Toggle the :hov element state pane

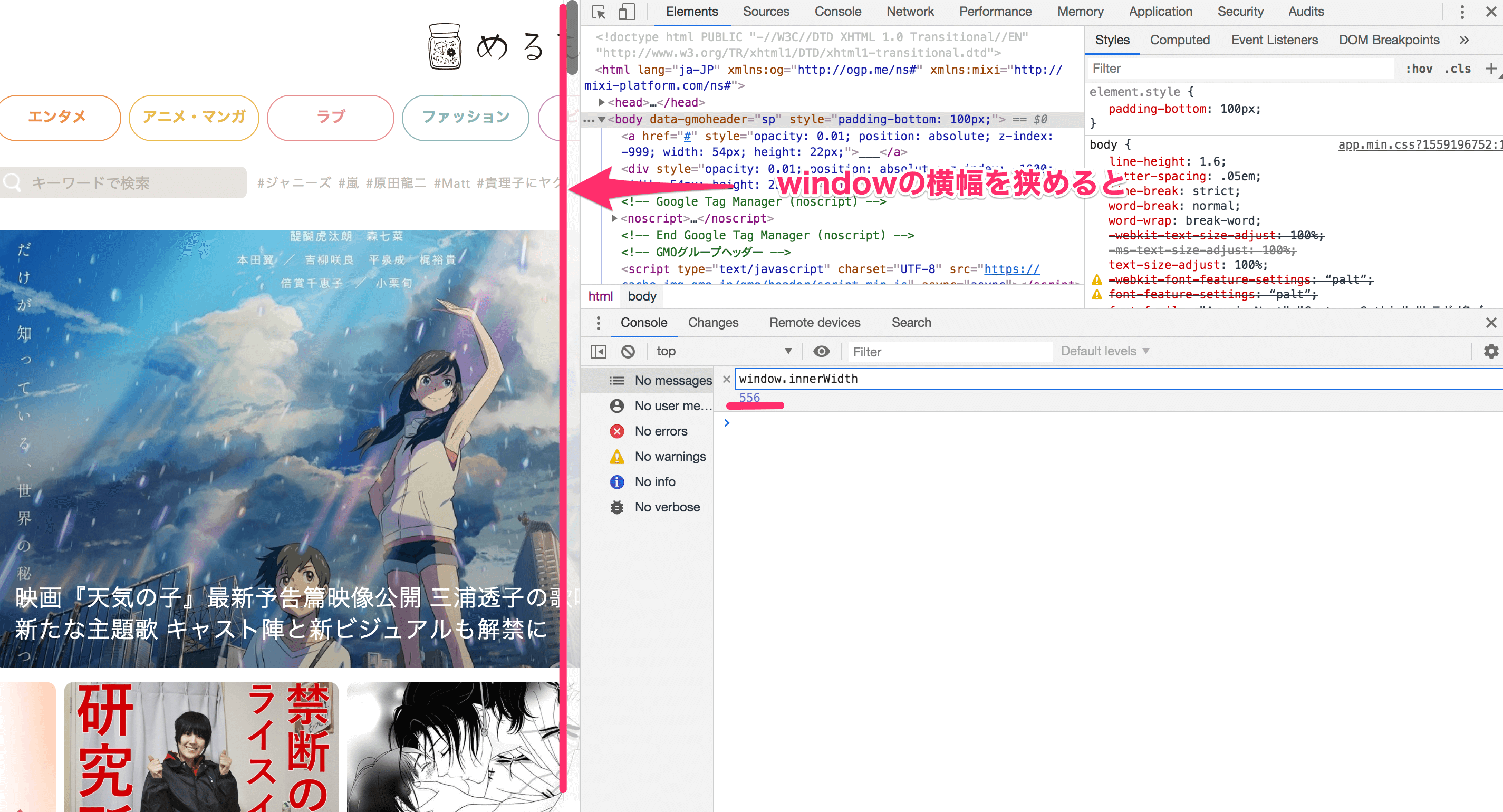(1421, 68)
